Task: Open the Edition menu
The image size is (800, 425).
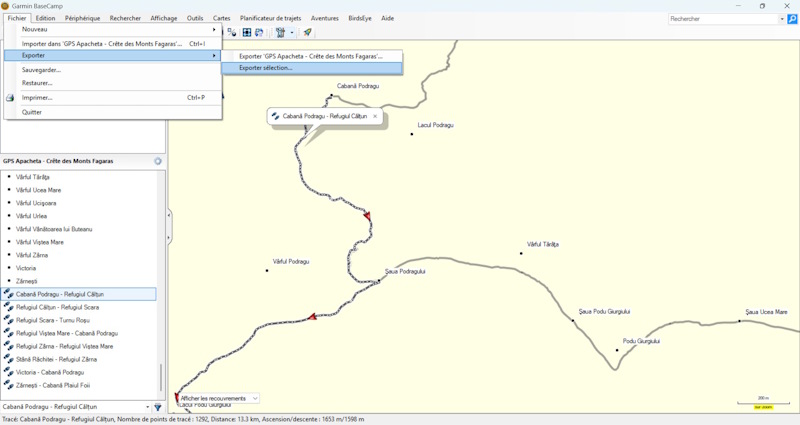Action: [x=45, y=18]
